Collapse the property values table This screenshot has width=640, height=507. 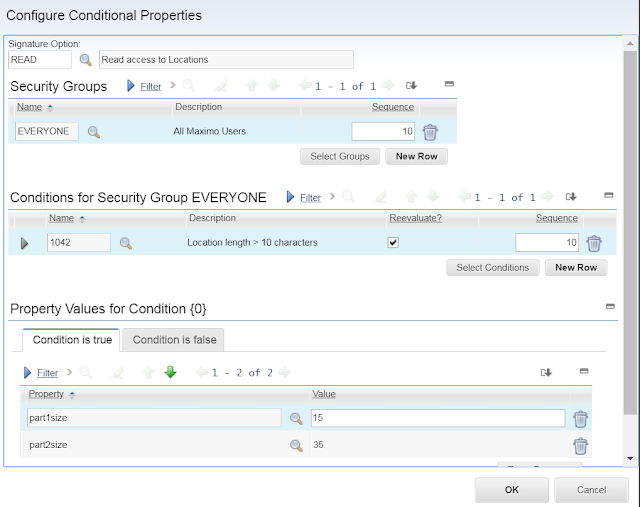coord(584,371)
